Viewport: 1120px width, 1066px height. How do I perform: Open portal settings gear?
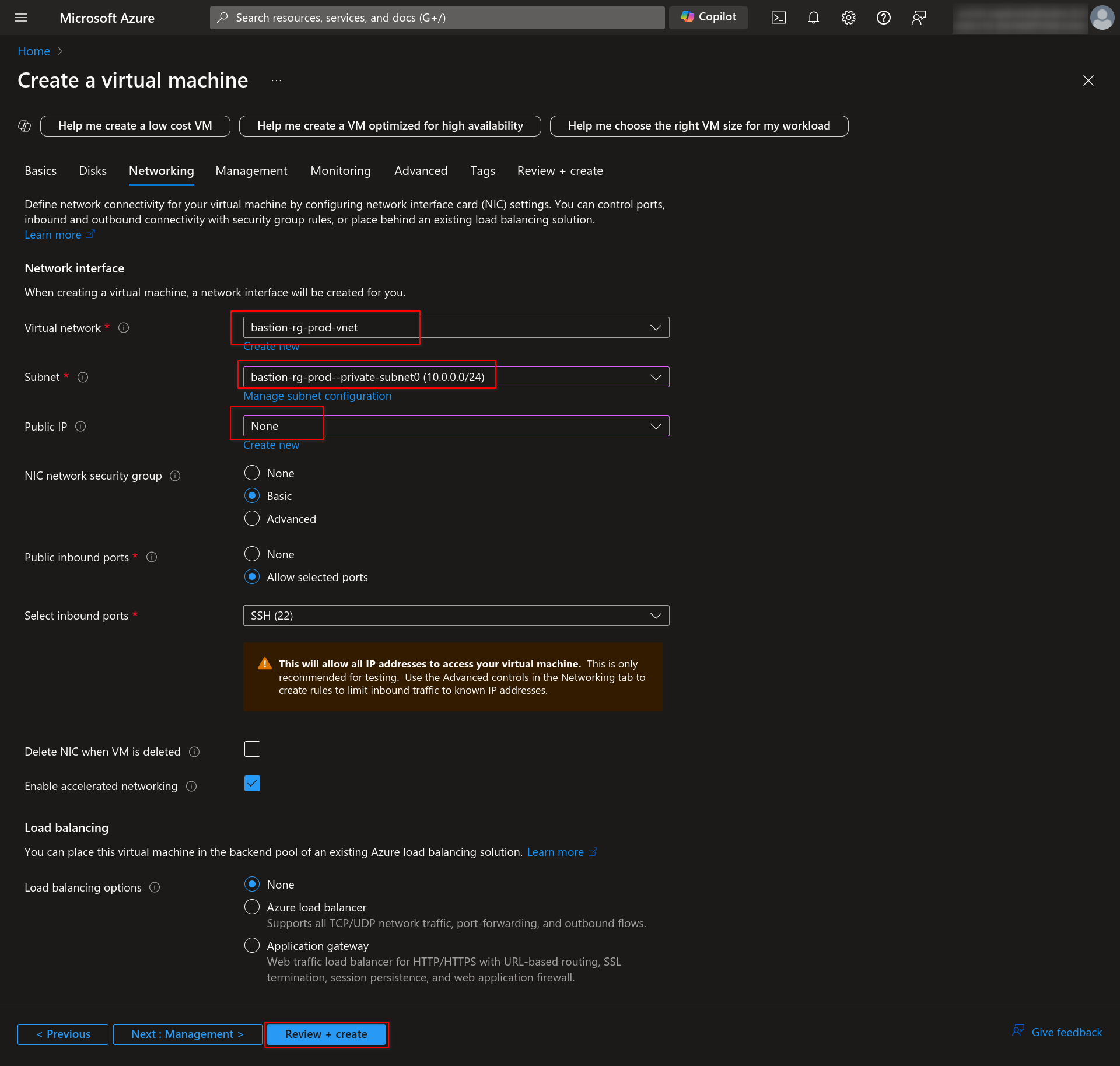click(x=848, y=18)
